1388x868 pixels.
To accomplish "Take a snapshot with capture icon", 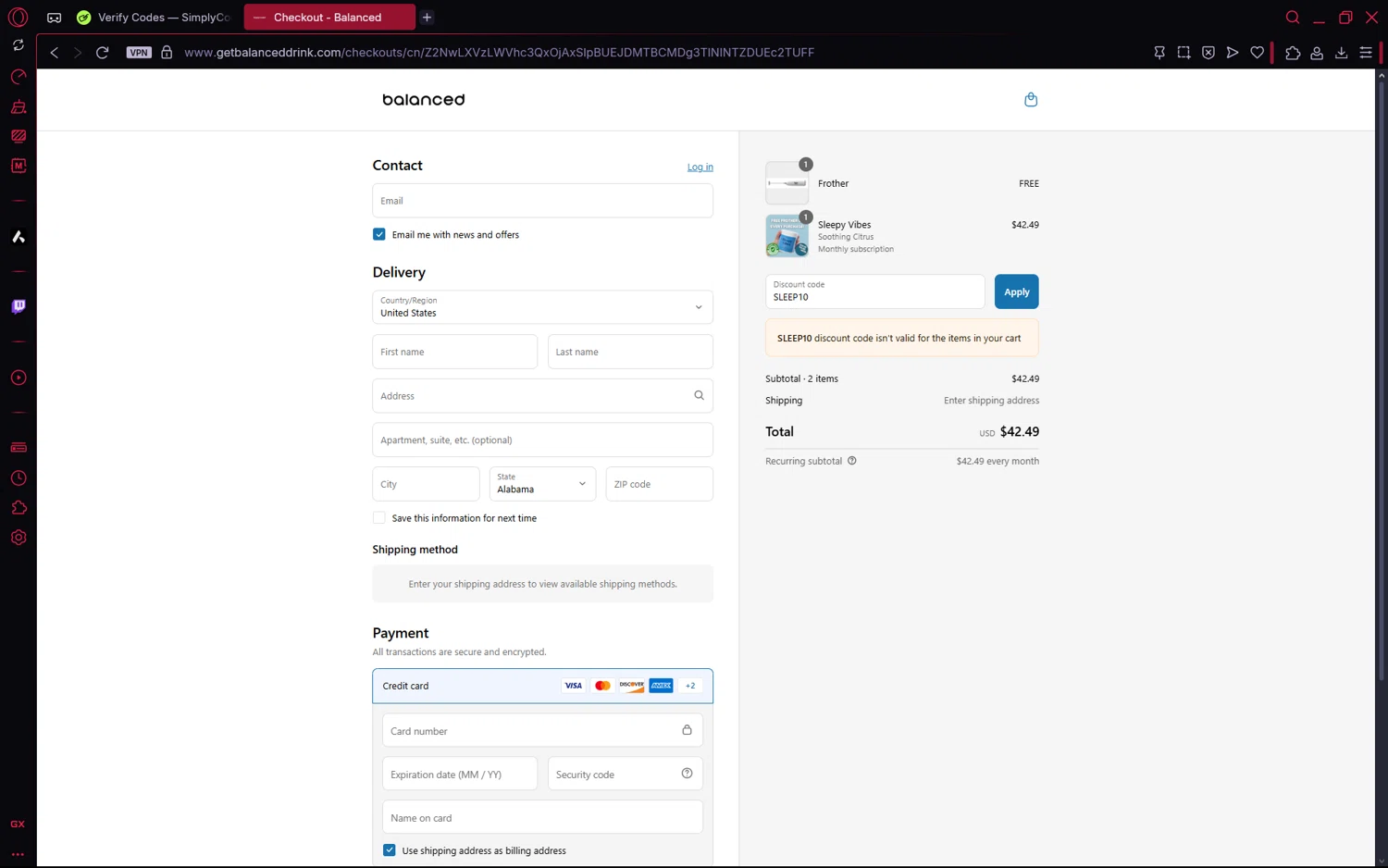I will pos(1184,53).
